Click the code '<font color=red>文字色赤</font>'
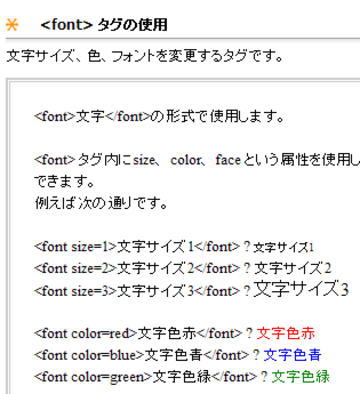The height and width of the screenshot is (394, 360). pyautogui.click(x=138, y=333)
